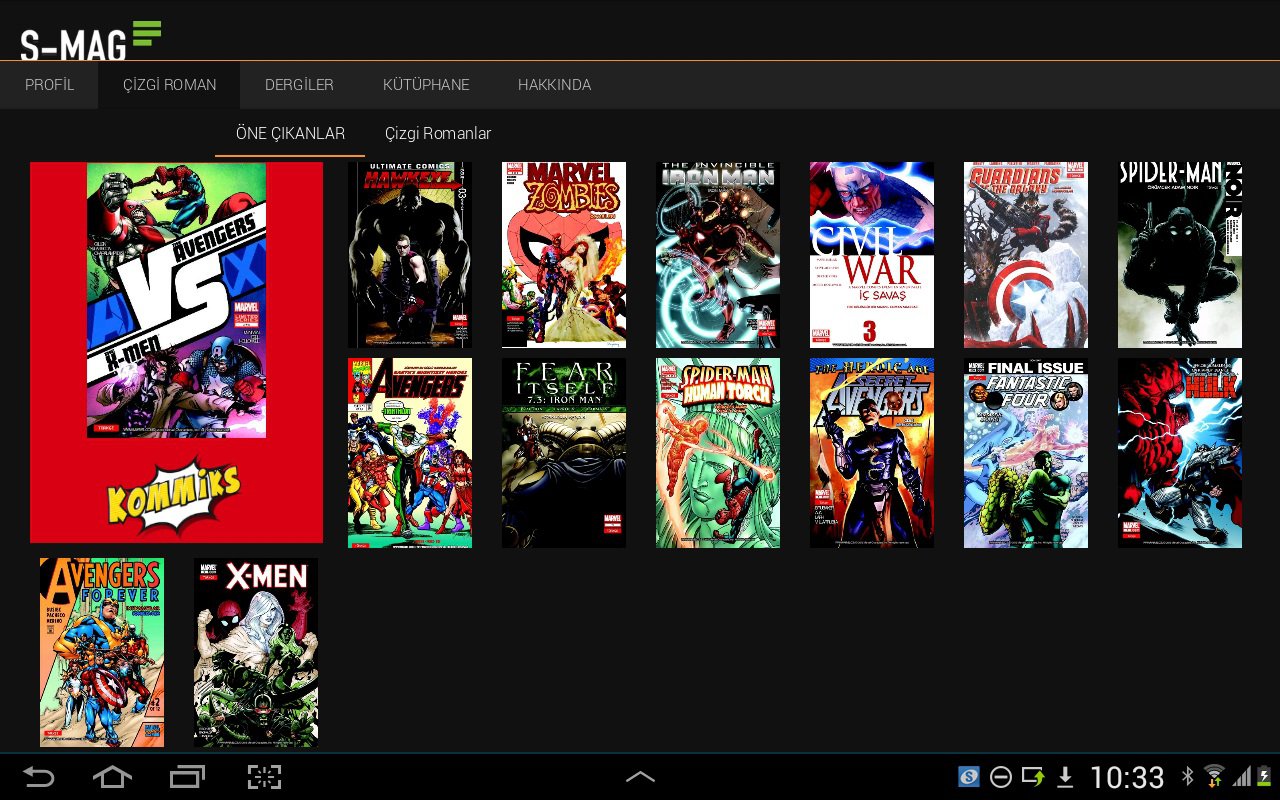The width and height of the screenshot is (1280, 800).
Task: Tap the S-MAG logo
Action: pos(90,39)
